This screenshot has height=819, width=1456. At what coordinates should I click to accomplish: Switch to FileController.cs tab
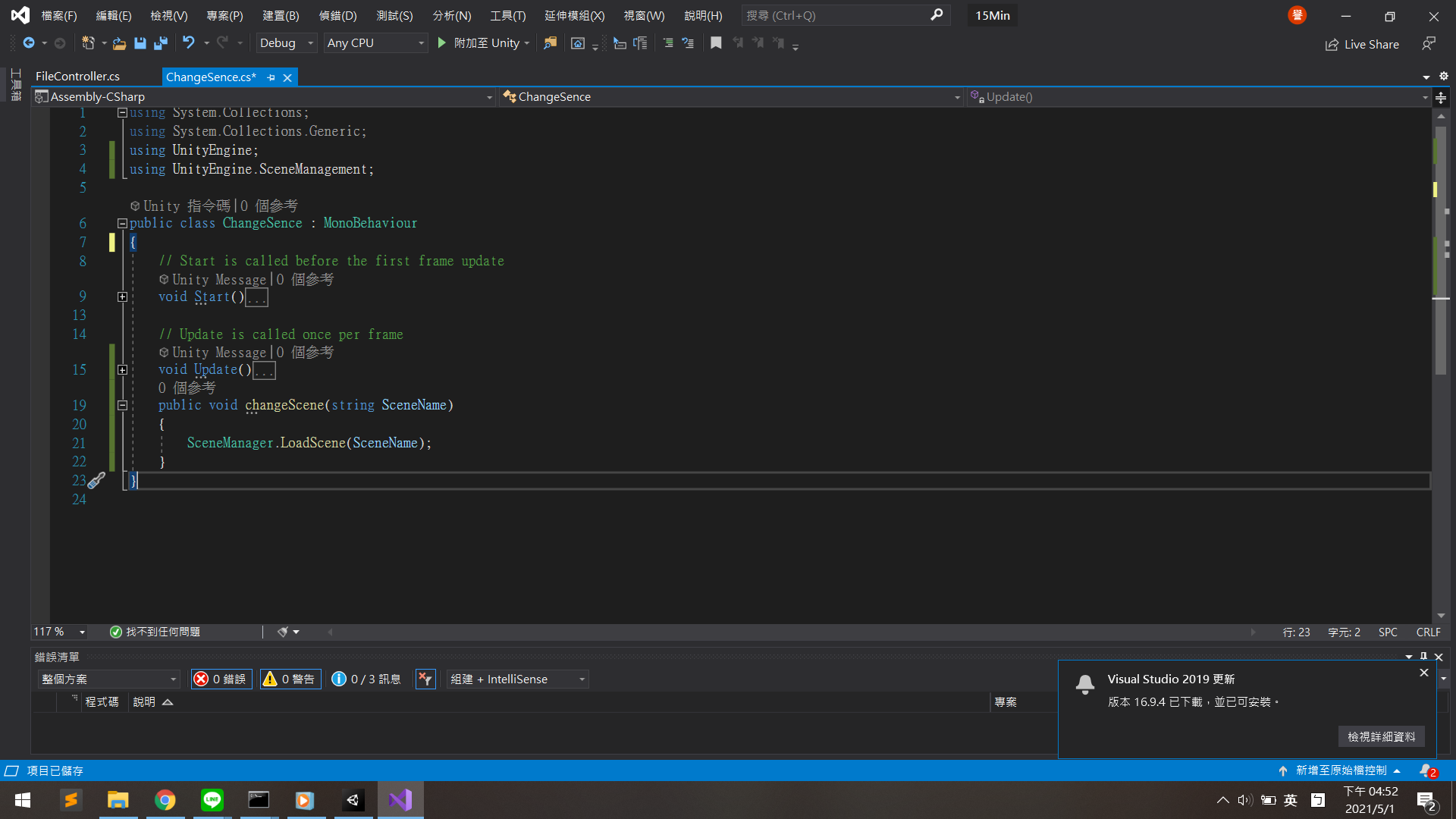(78, 77)
